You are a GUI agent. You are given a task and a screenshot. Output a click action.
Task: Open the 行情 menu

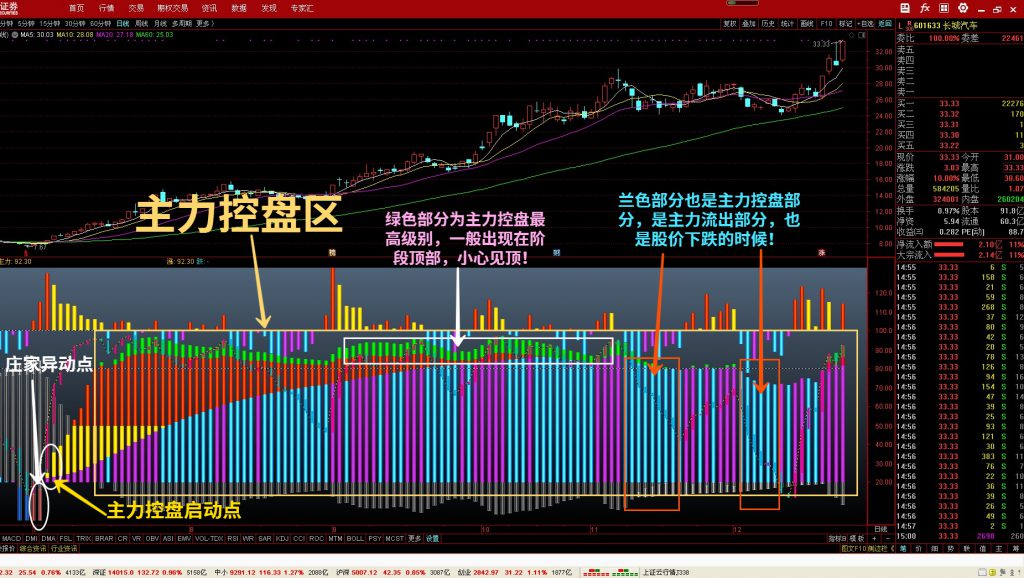[106, 7]
